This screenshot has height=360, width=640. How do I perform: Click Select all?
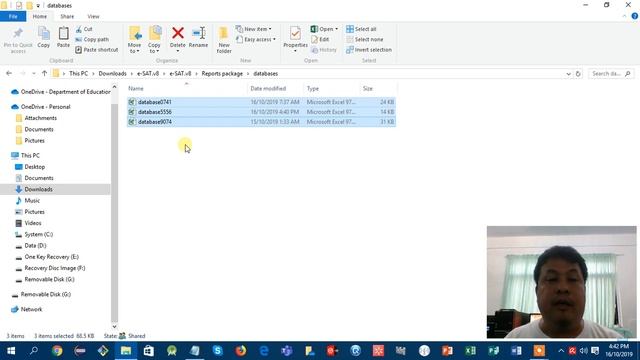pyautogui.click(x=361, y=29)
